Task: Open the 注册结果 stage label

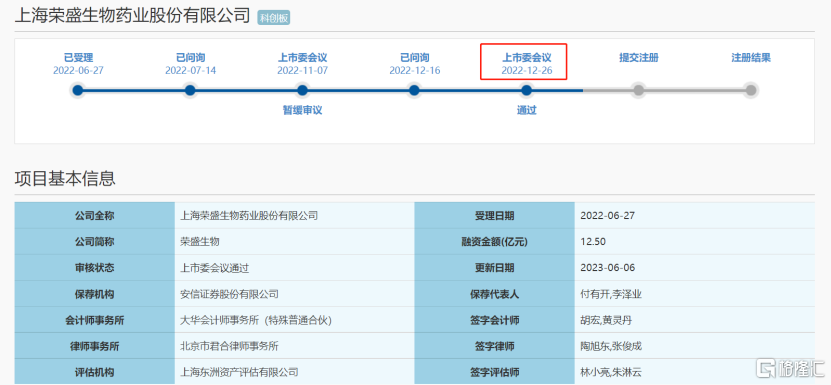Action: (751, 58)
